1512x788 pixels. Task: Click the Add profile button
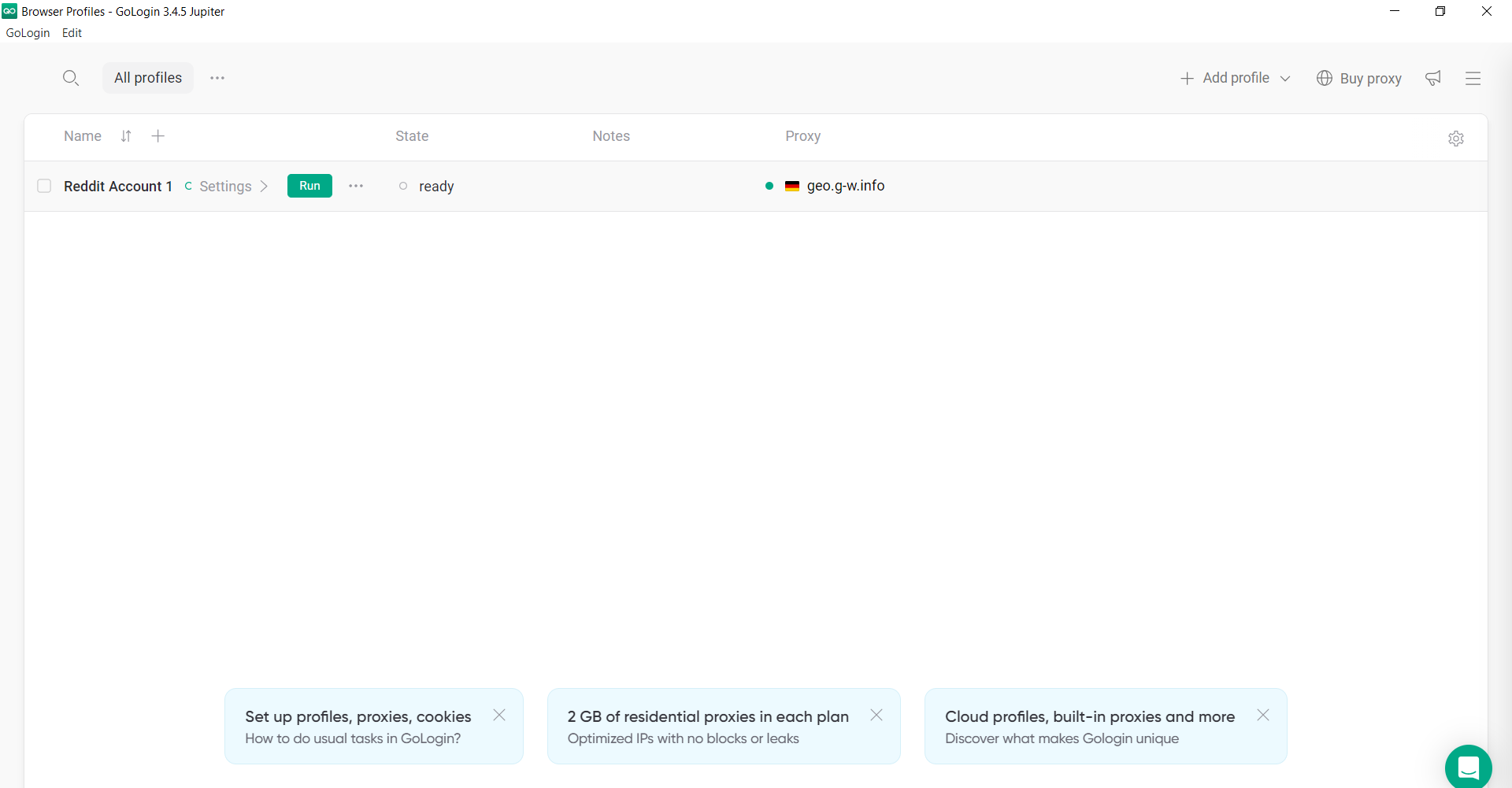(x=1235, y=78)
